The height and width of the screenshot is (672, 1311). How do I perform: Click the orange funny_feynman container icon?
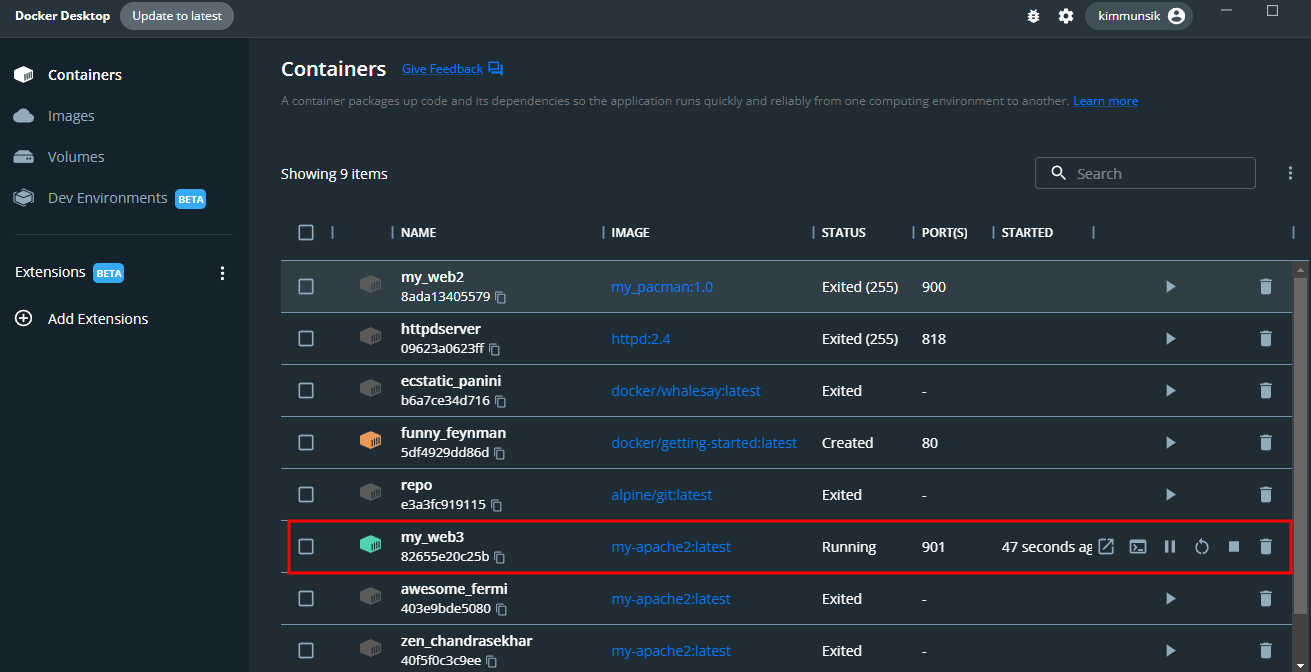click(x=371, y=440)
